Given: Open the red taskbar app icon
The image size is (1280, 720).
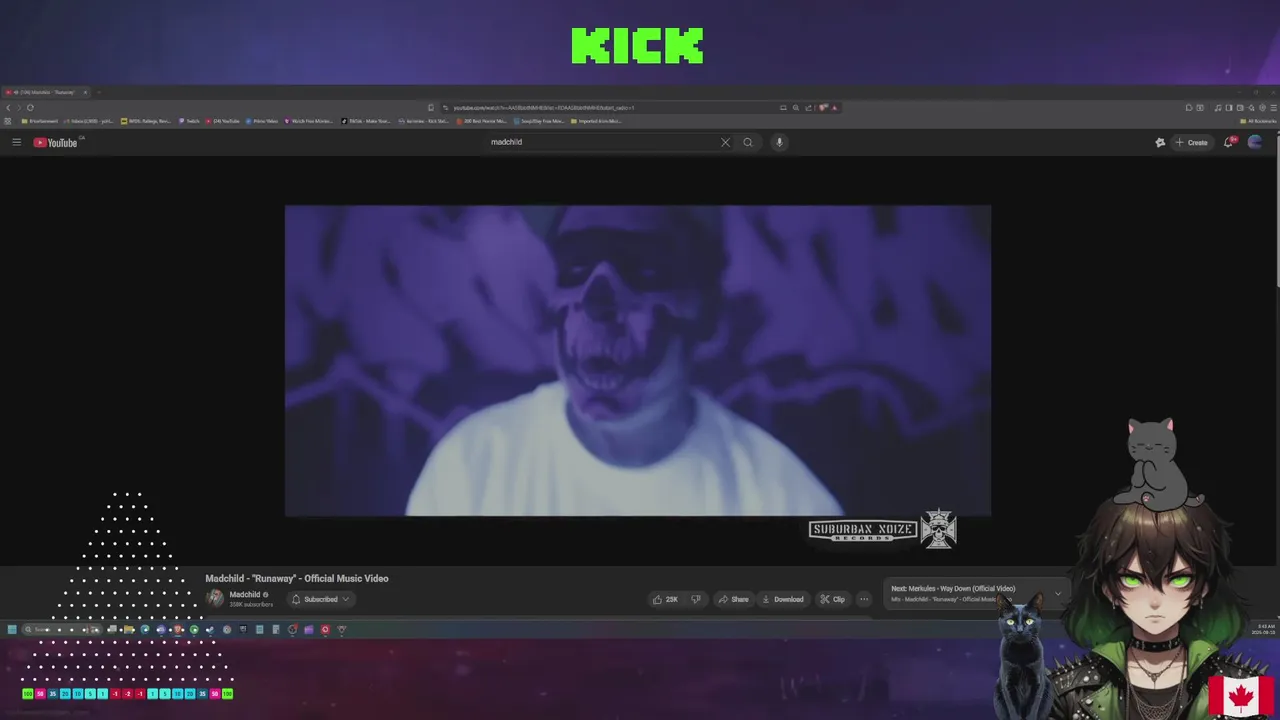Looking at the screenshot, I should [x=325, y=630].
